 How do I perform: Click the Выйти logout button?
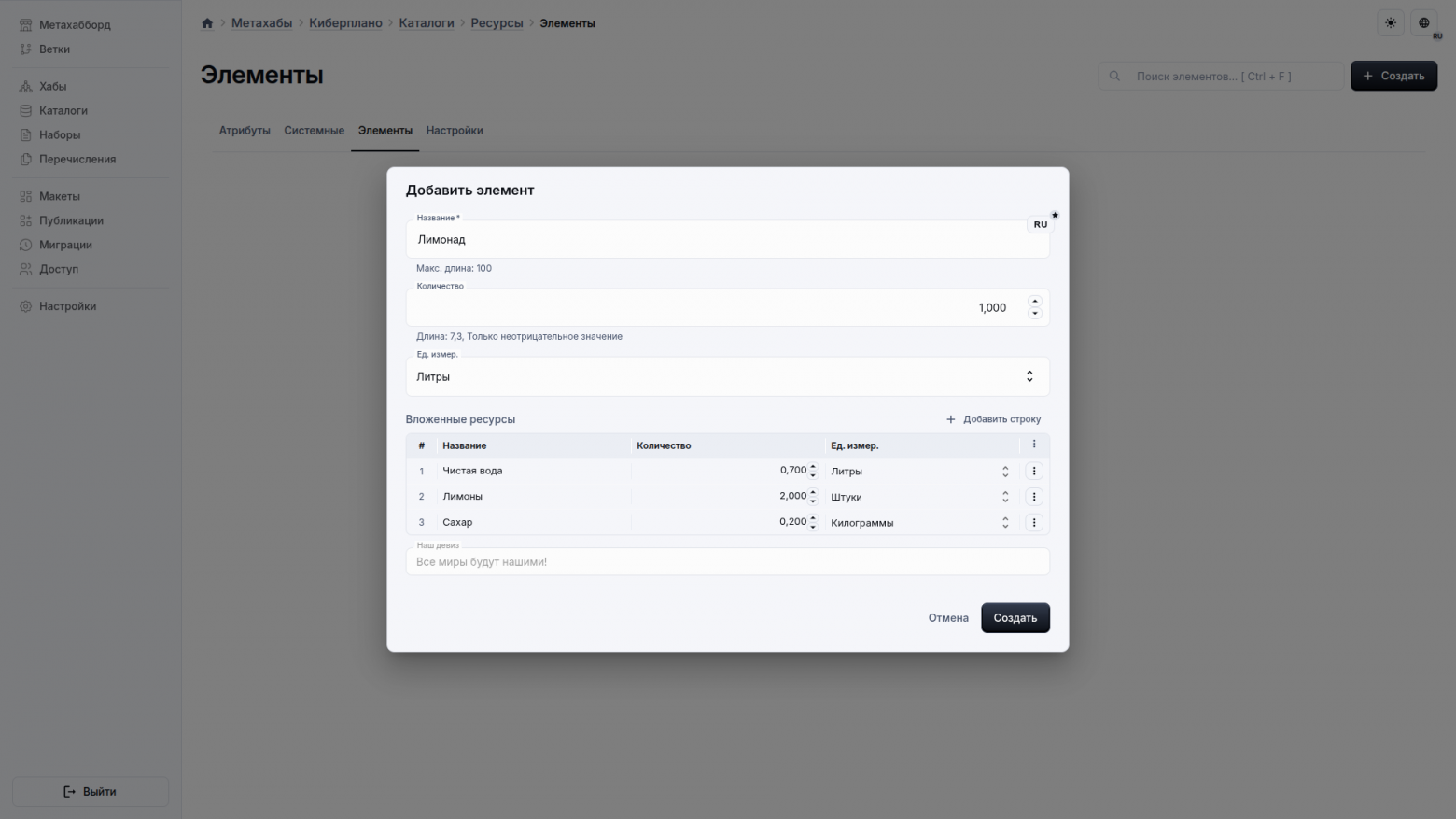point(91,792)
